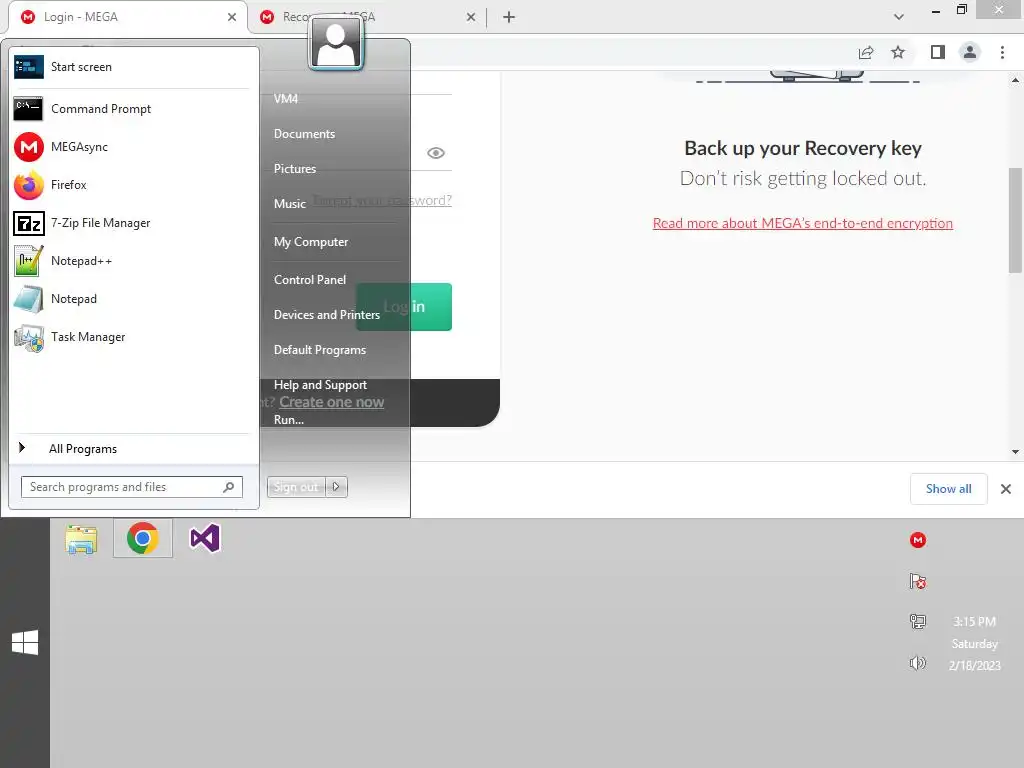Click the volume speaker icon
The width and height of the screenshot is (1024, 768).
point(918,664)
